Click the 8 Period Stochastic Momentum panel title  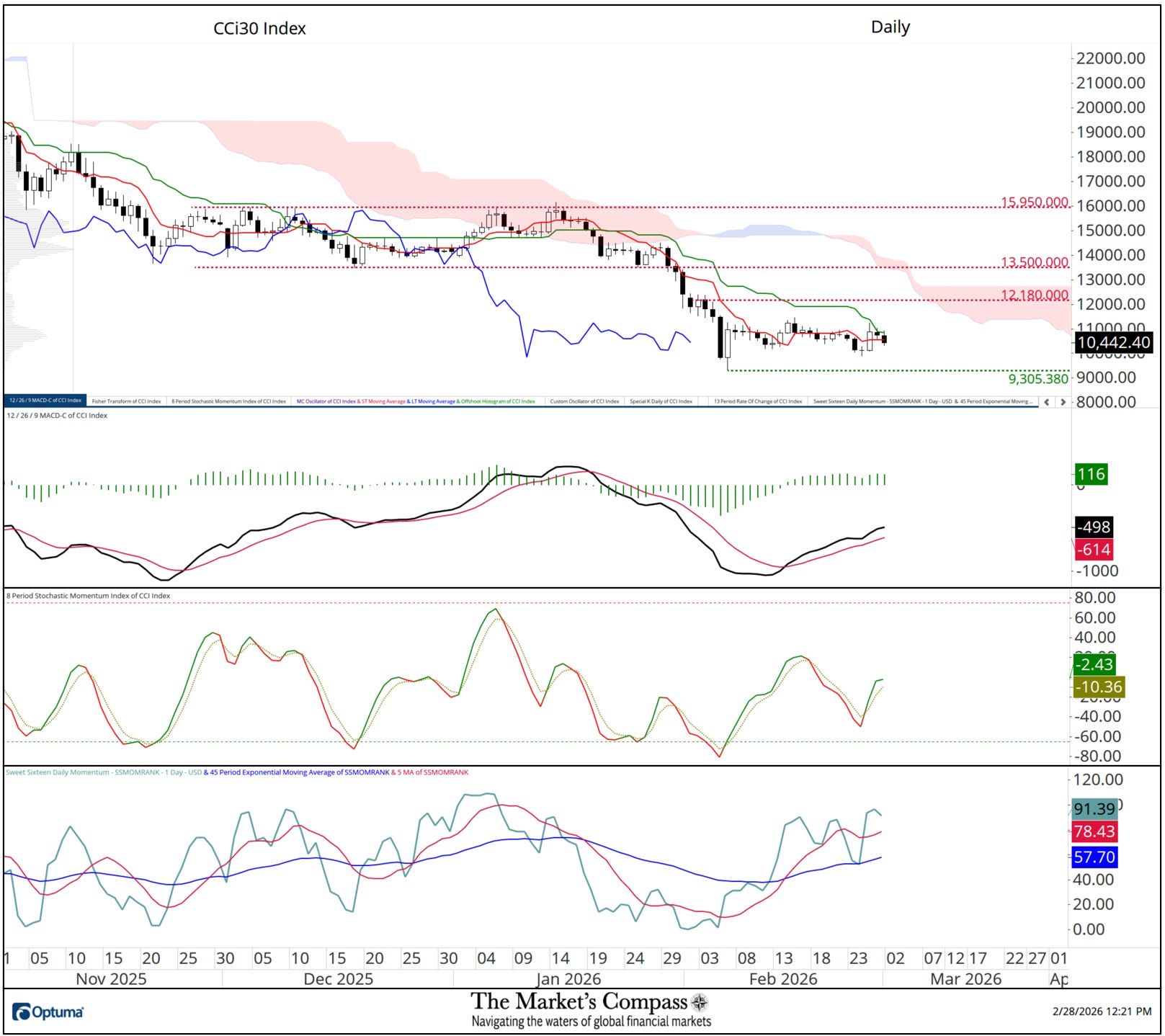[x=89, y=596]
